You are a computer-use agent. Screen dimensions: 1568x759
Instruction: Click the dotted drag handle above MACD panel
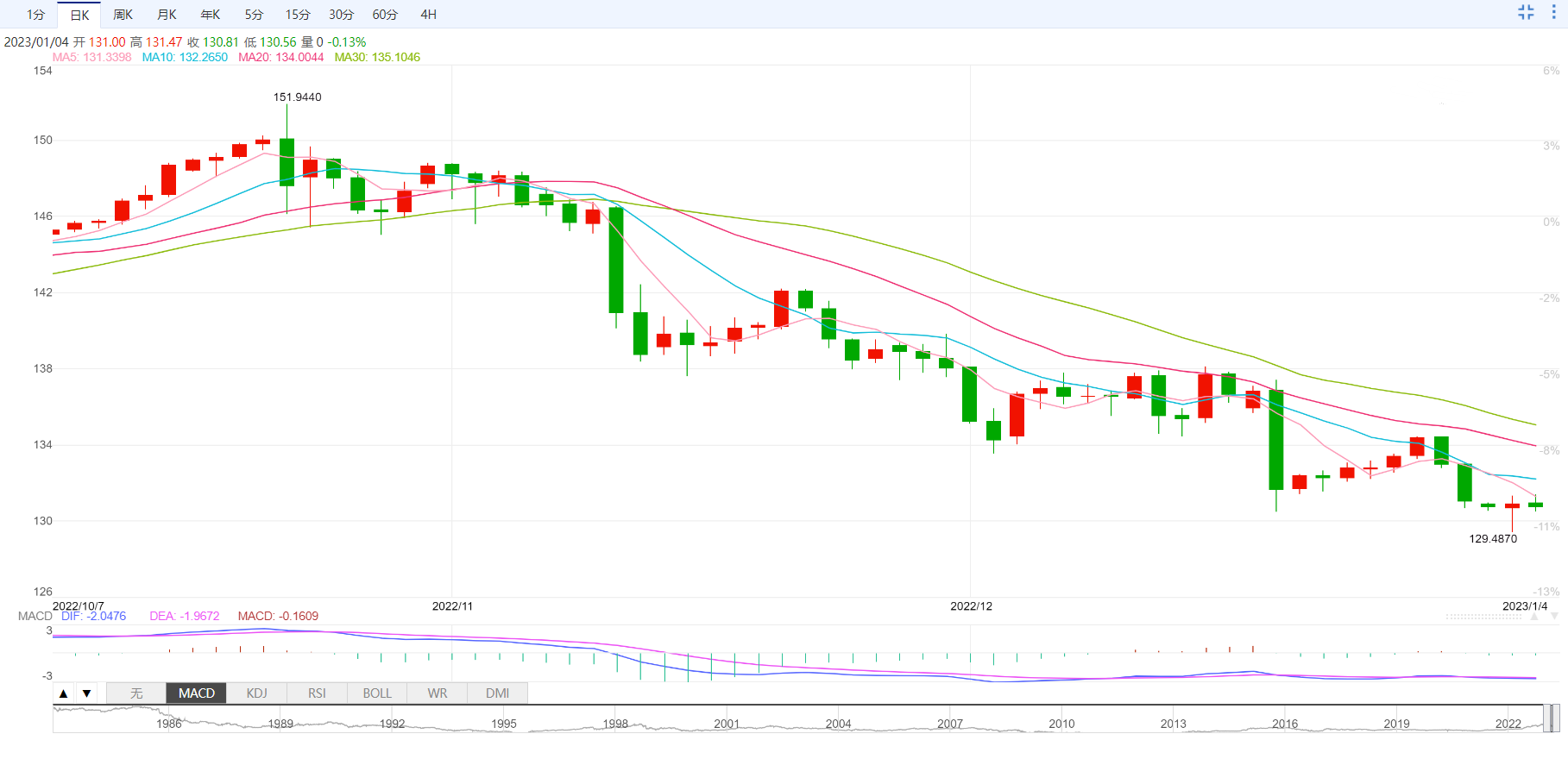pos(1483,617)
